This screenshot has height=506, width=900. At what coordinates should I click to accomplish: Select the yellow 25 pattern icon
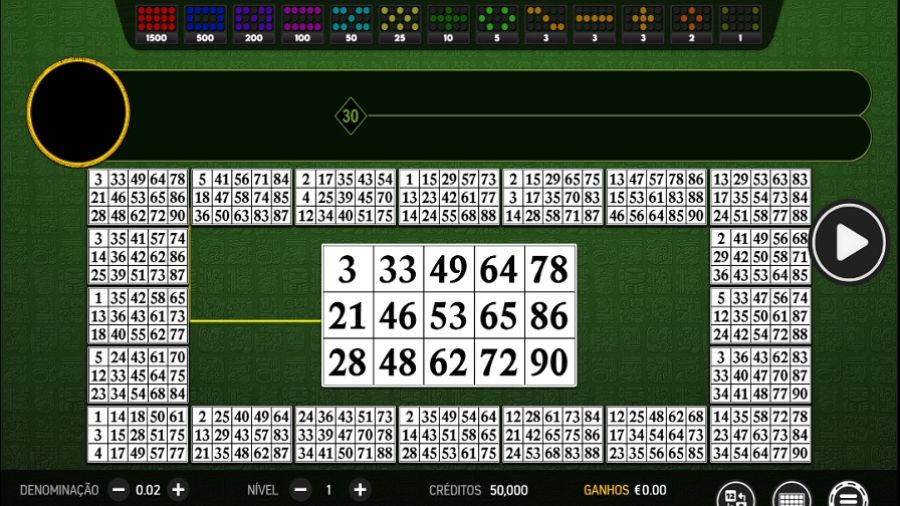(399, 25)
